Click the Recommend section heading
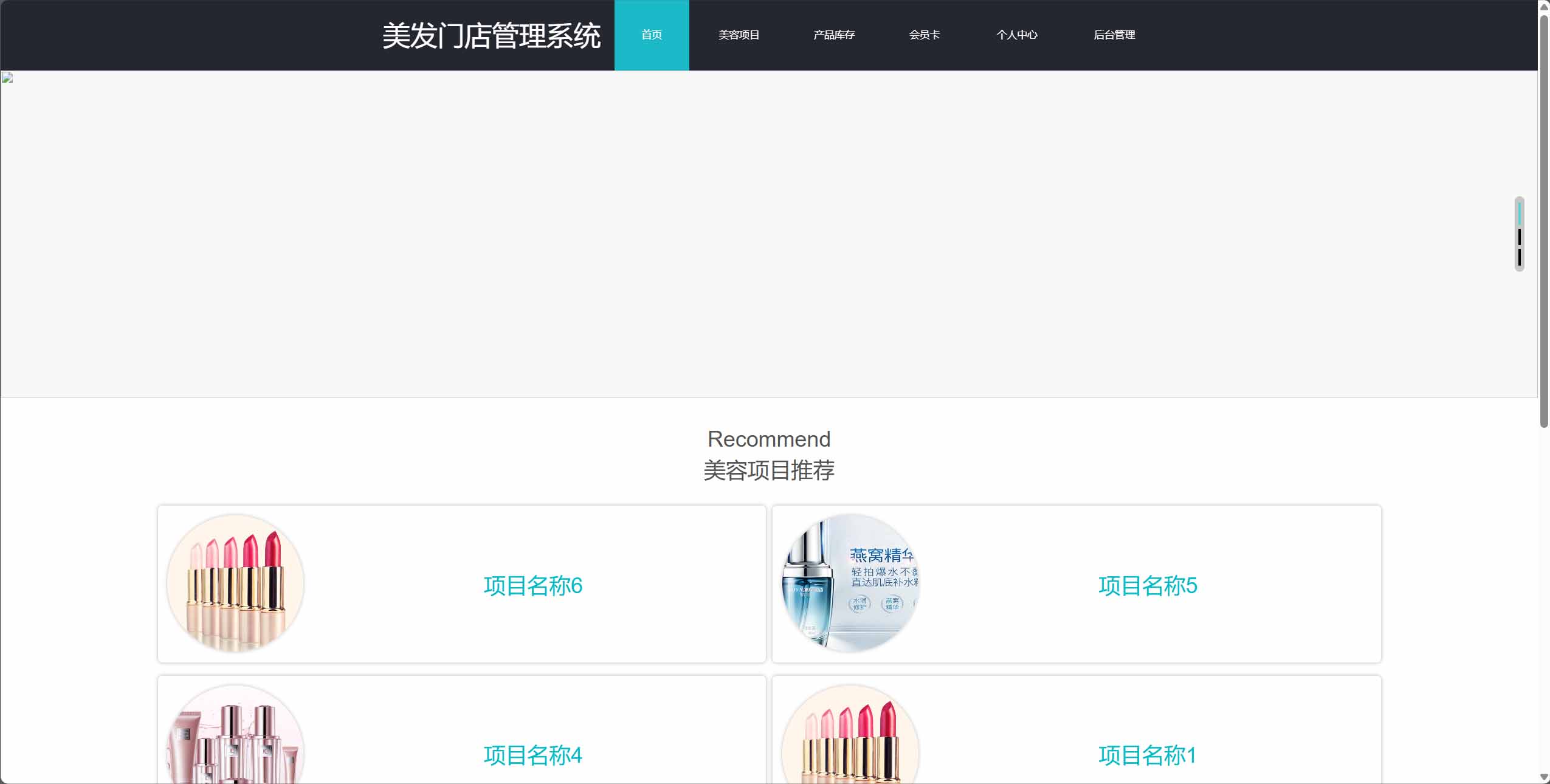 click(769, 439)
